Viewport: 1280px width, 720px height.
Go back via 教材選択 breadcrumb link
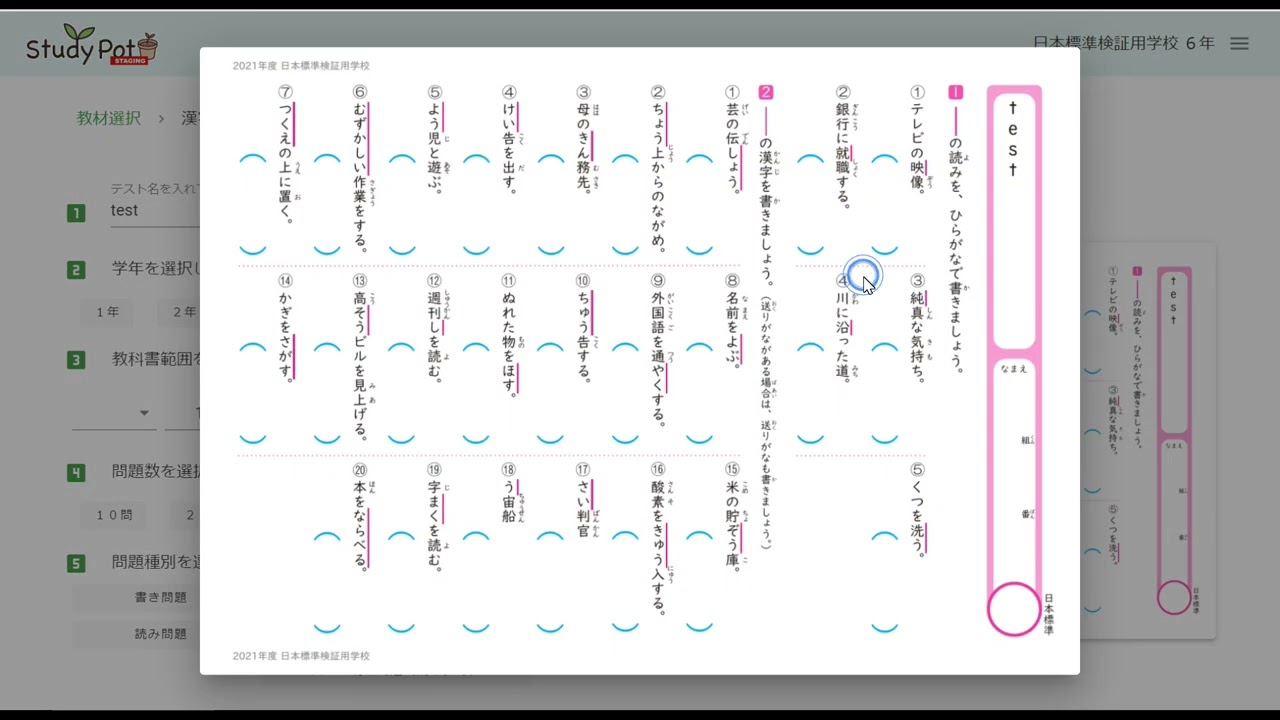109,118
